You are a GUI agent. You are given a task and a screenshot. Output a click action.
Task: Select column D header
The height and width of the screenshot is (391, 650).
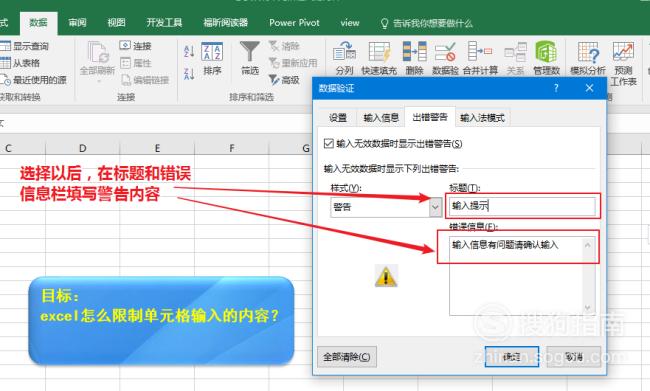(x=82, y=148)
